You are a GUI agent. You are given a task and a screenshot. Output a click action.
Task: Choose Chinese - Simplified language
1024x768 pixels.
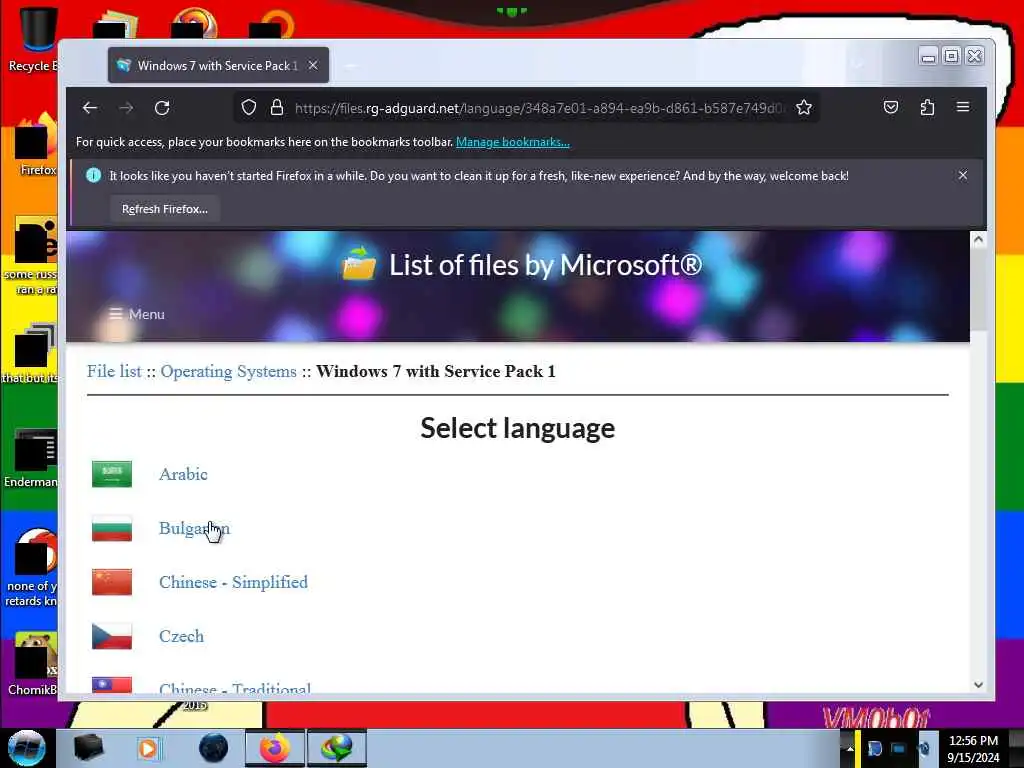click(233, 583)
